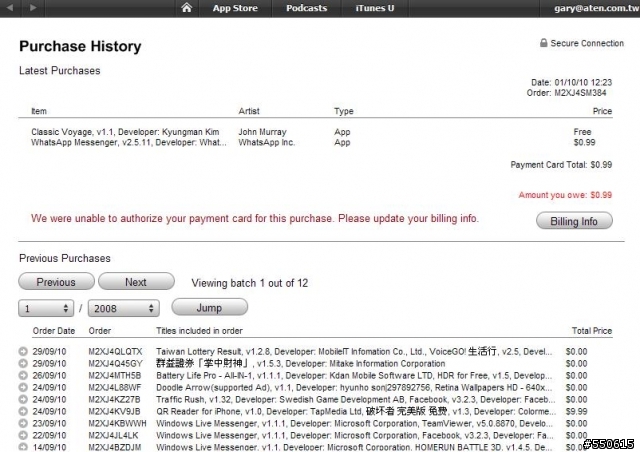Click the Purchase History heading

(80, 47)
